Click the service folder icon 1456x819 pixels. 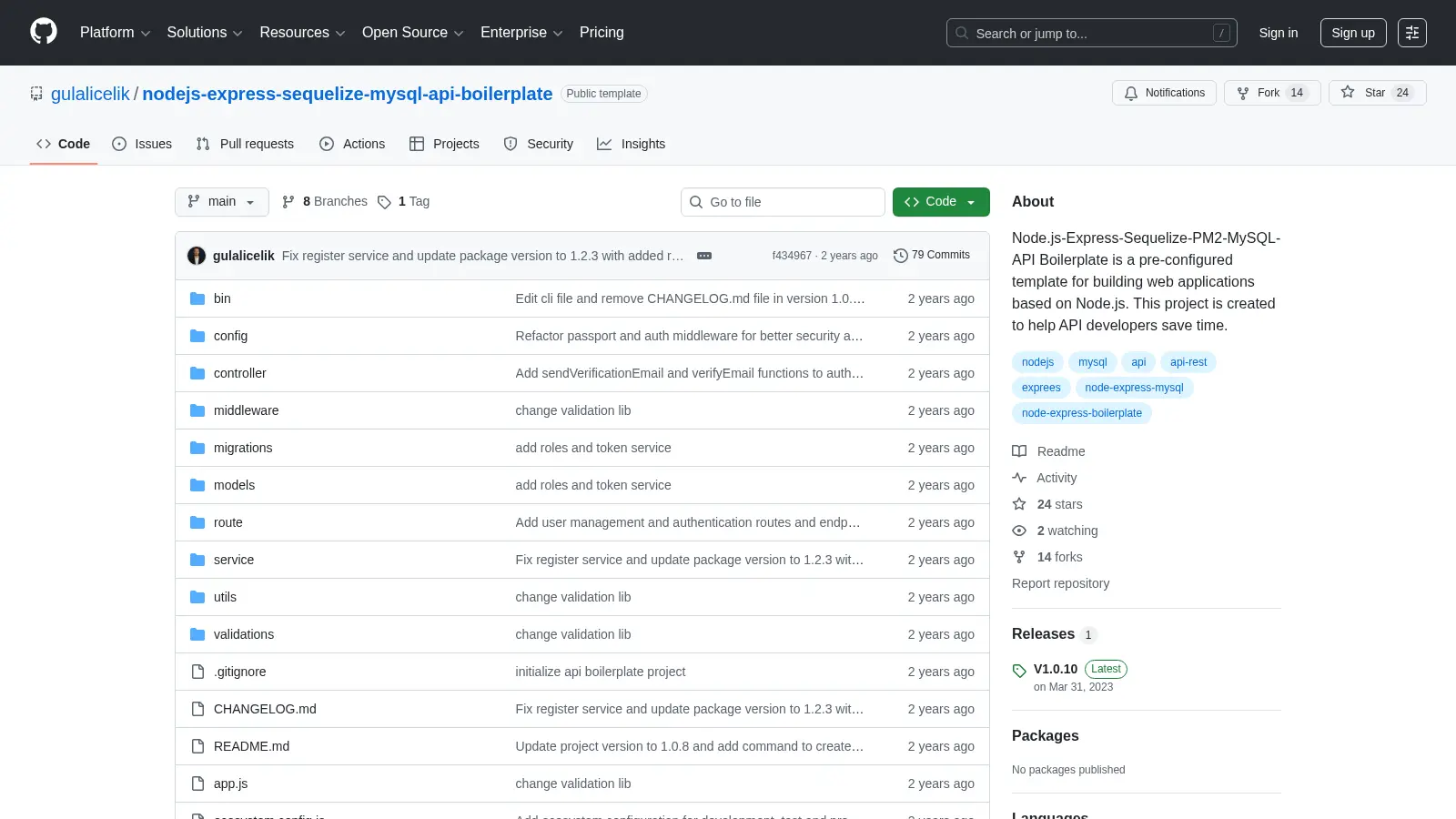pyautogui.click(x=197, y=560)
